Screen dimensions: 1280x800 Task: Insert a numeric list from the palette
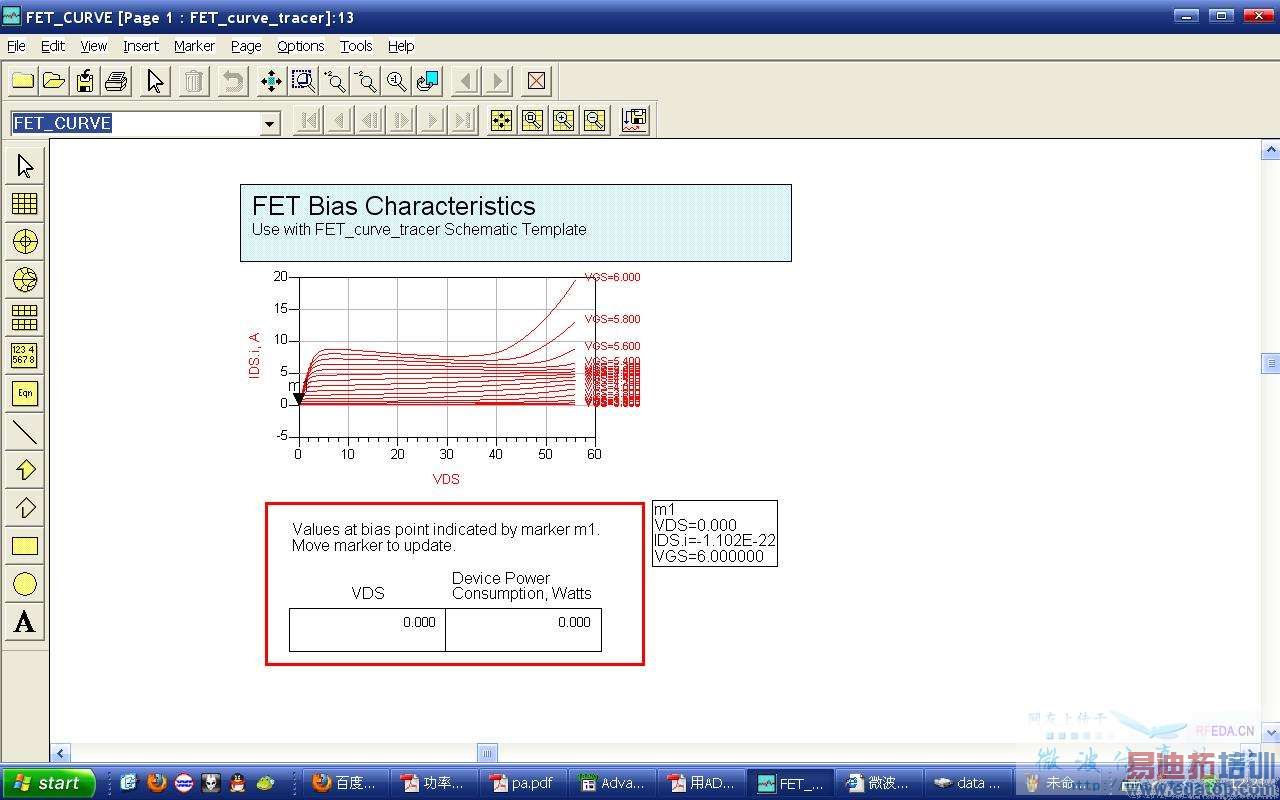[x=25, y=356]
